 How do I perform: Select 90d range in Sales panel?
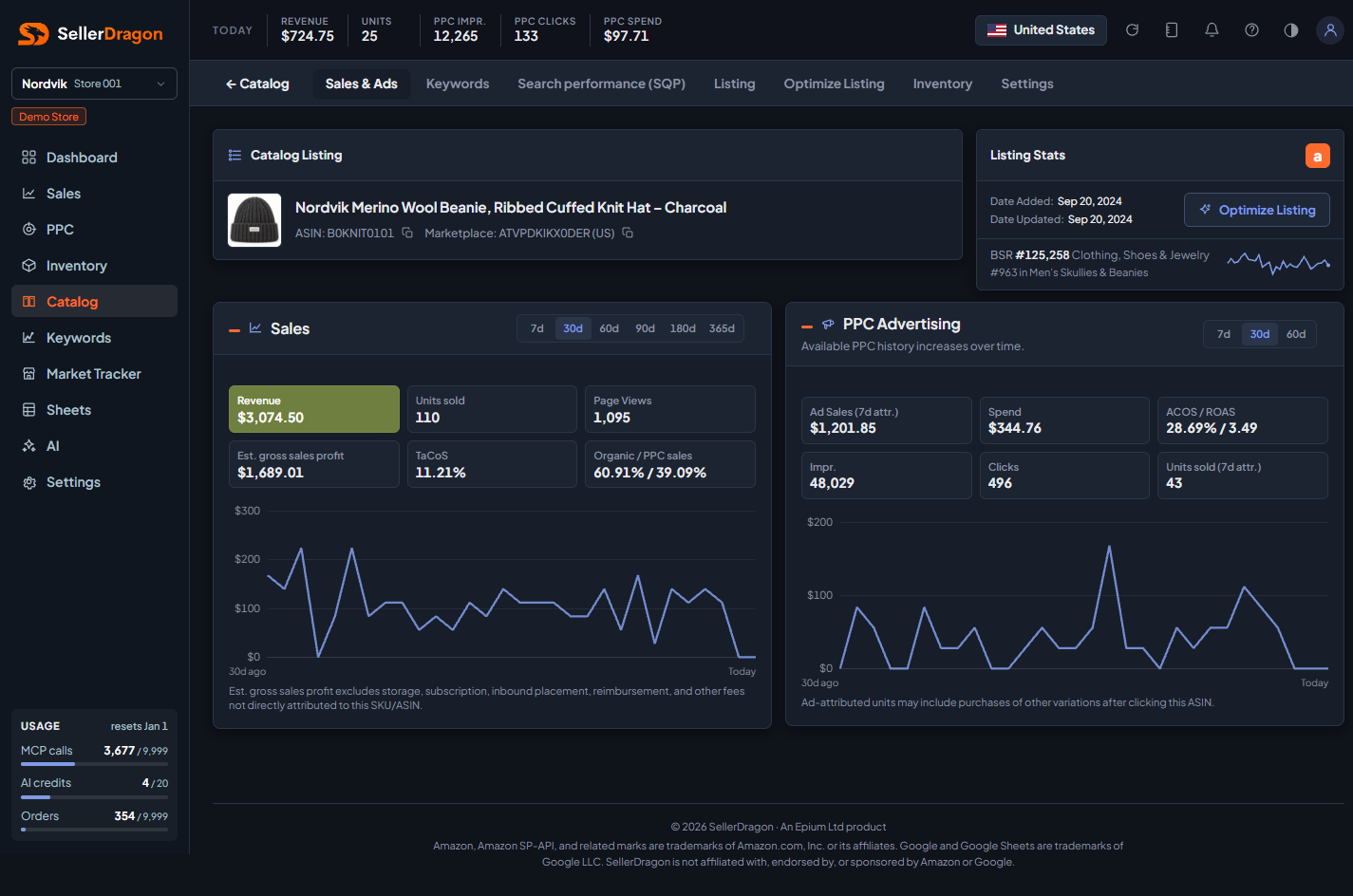point(646,328)
